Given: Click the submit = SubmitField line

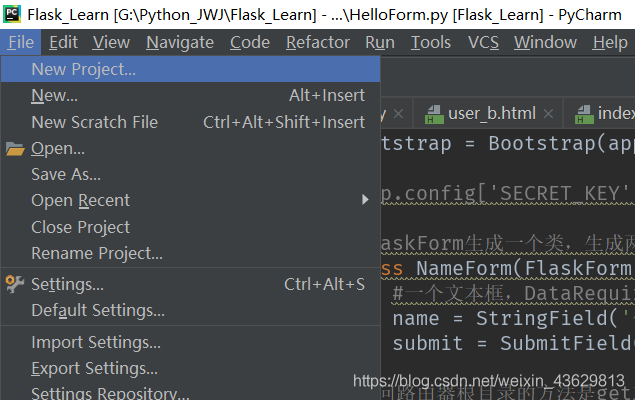Looking at the screenshot, I should coord(514,344).
